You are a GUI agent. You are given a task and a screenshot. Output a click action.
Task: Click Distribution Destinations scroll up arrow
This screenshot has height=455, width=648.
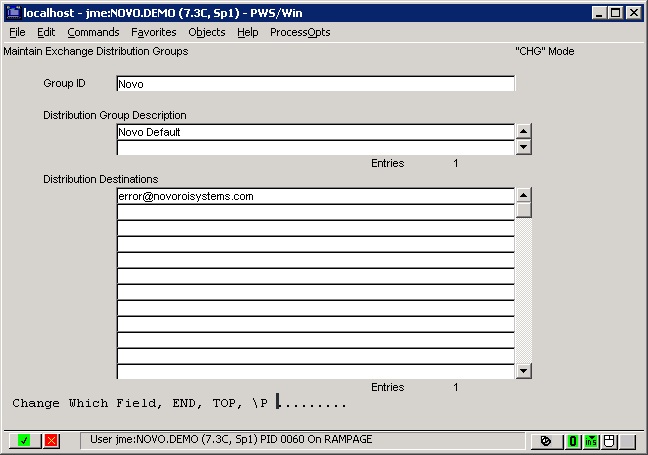tap(523, 195)
